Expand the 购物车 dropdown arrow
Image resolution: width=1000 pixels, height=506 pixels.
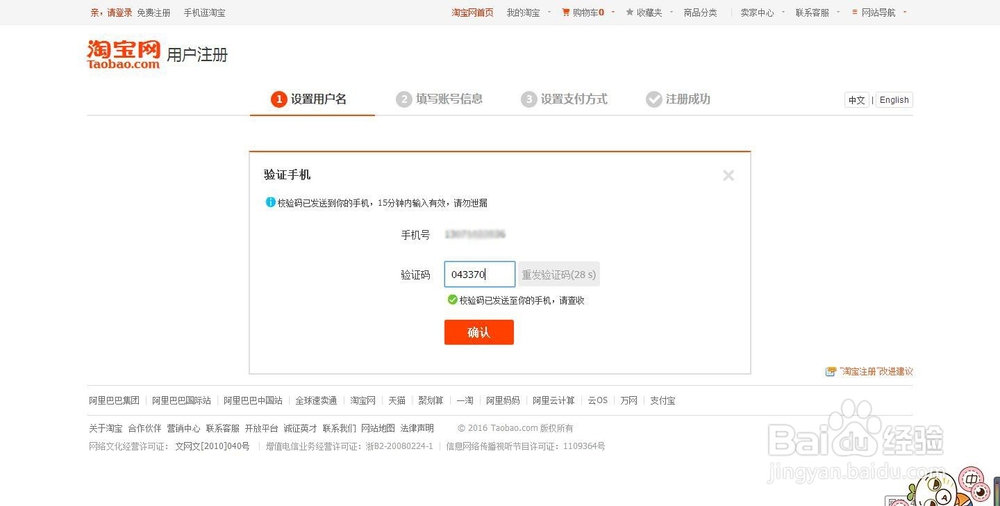(x=613, y=12)
